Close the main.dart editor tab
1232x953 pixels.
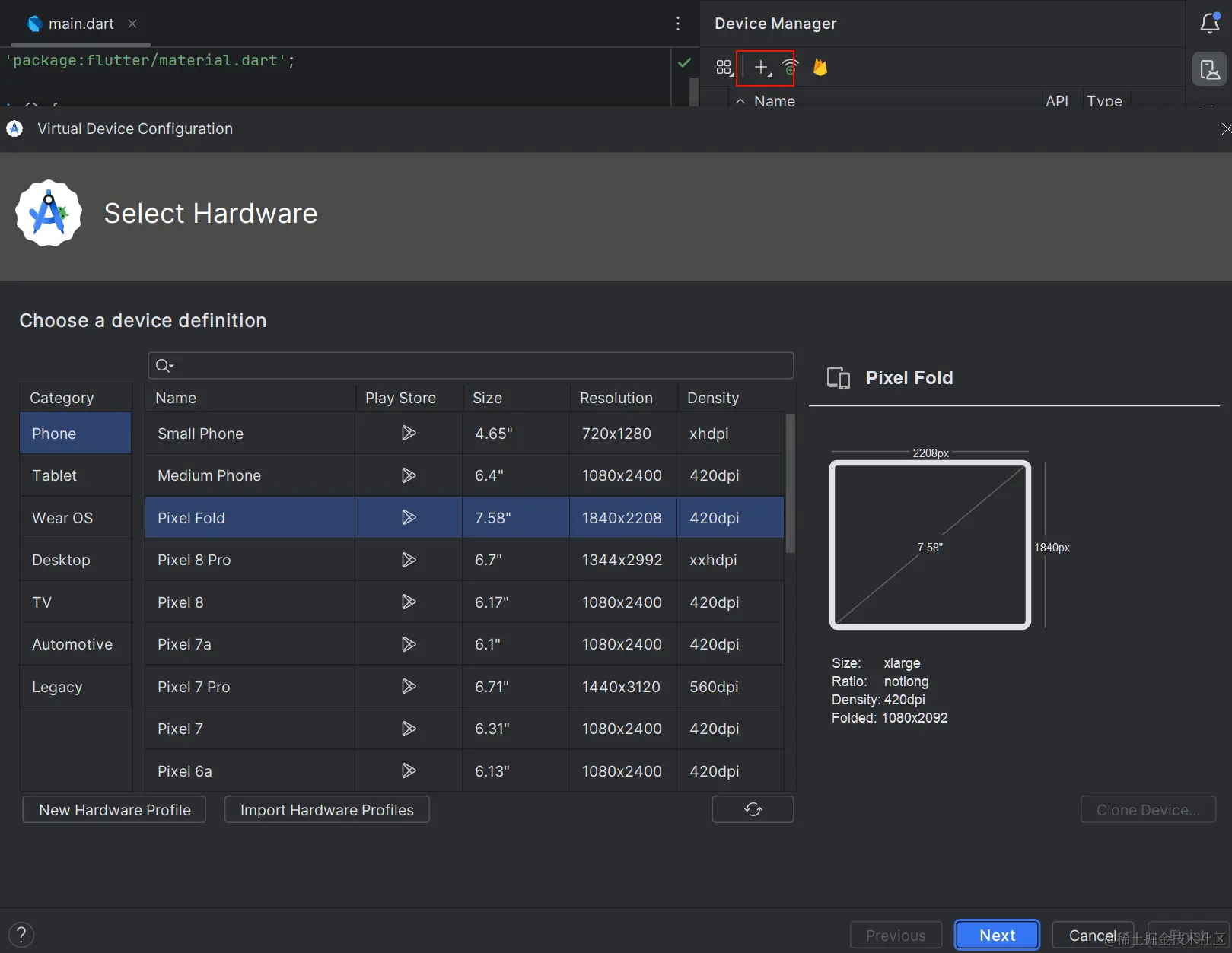coord(132,24)
